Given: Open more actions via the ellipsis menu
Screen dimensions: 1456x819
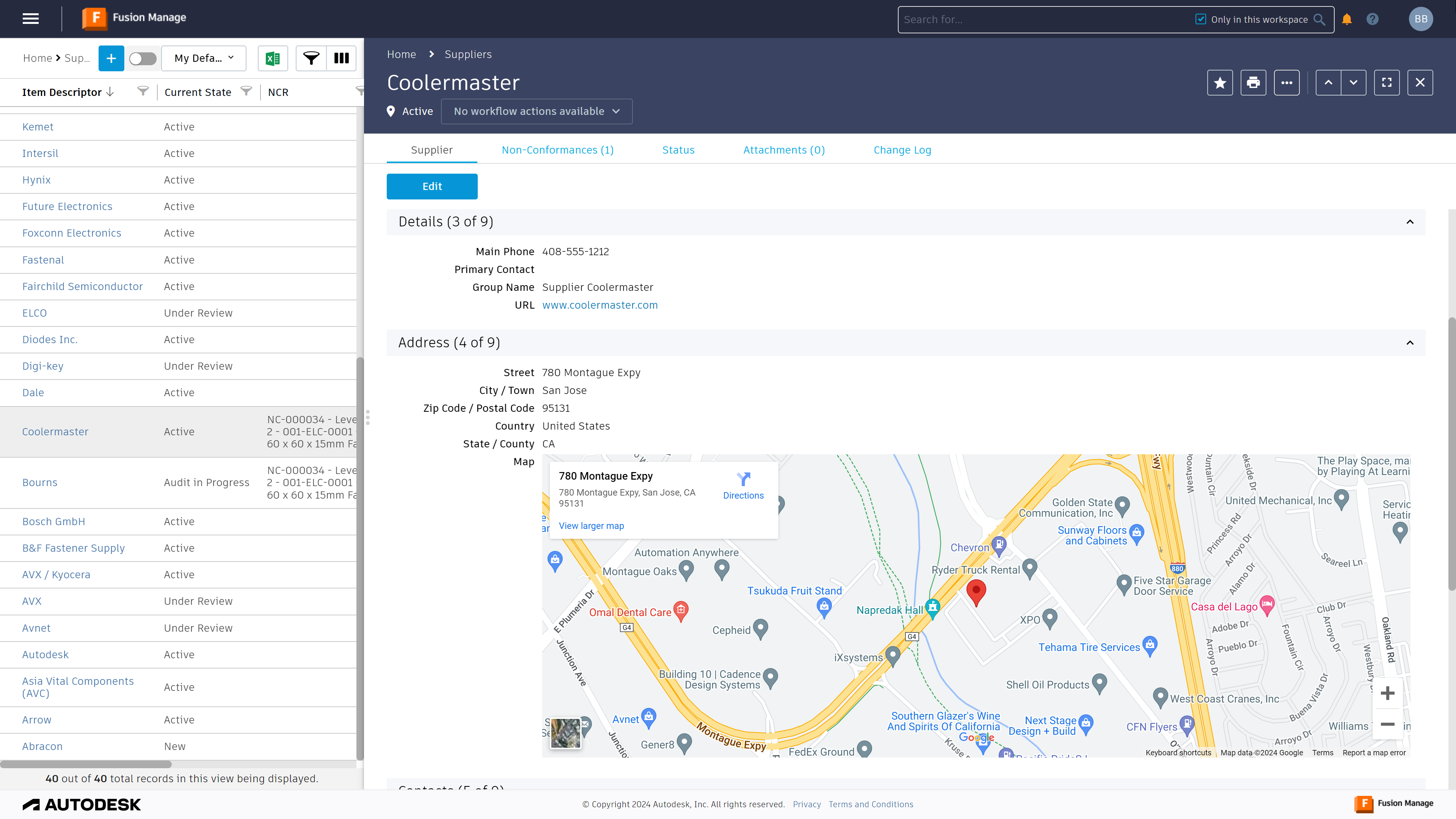Looking at the screenshot, I should click(1287, 83).
